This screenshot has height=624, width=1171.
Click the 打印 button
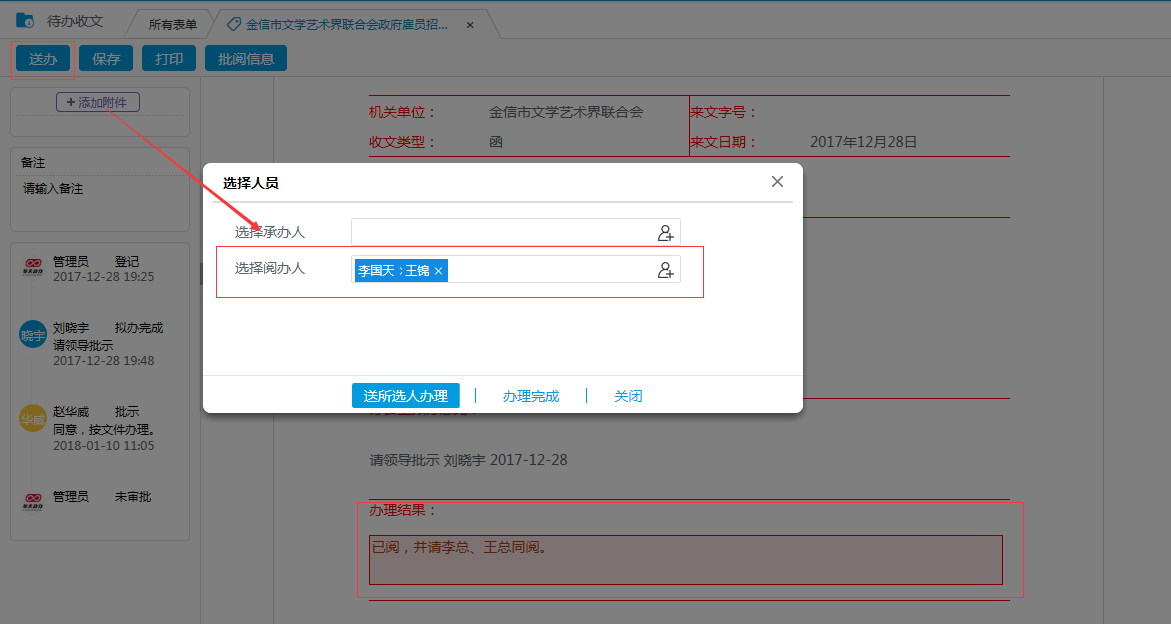click(x=168, y=58)
